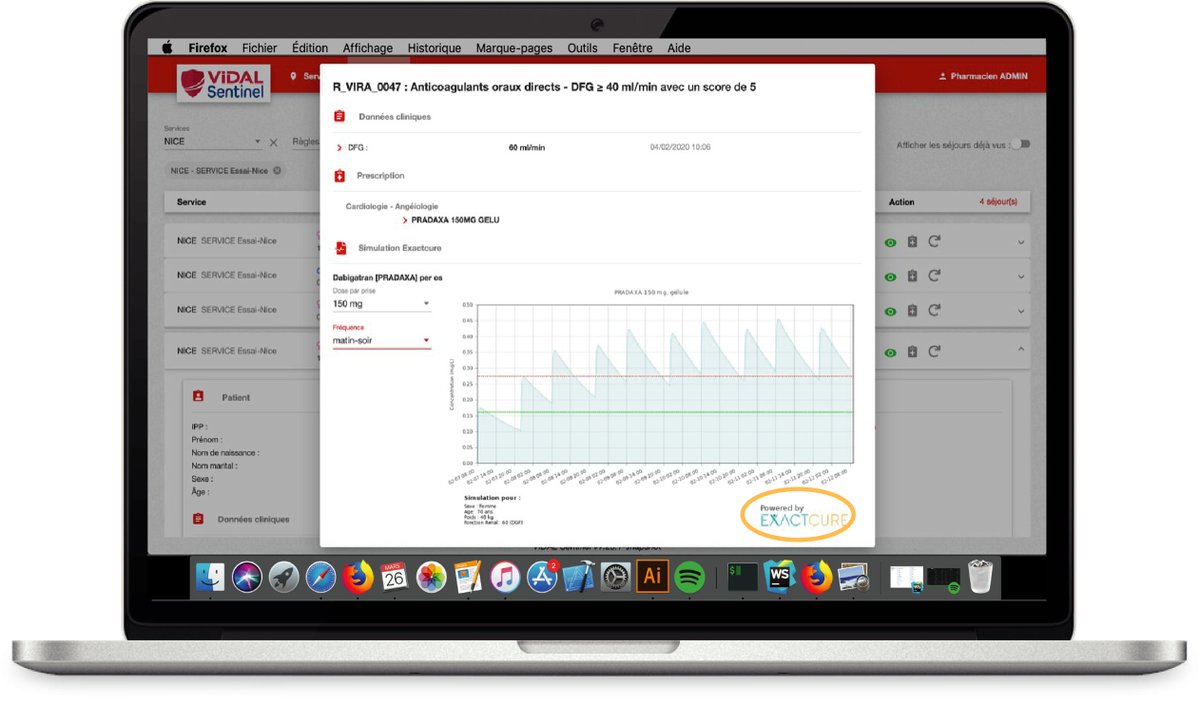Click the Simulation Exactcure section icon
This screenshot has width=1200, height=723.
(x=340, y=247)
